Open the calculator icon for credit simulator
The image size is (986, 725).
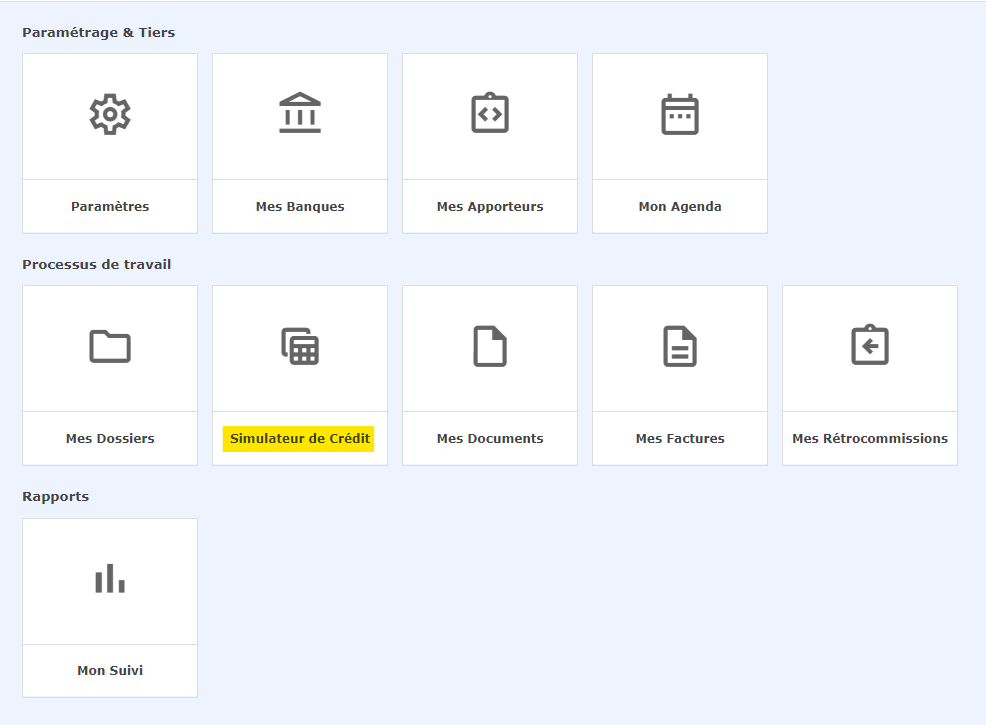pos(300,346)
